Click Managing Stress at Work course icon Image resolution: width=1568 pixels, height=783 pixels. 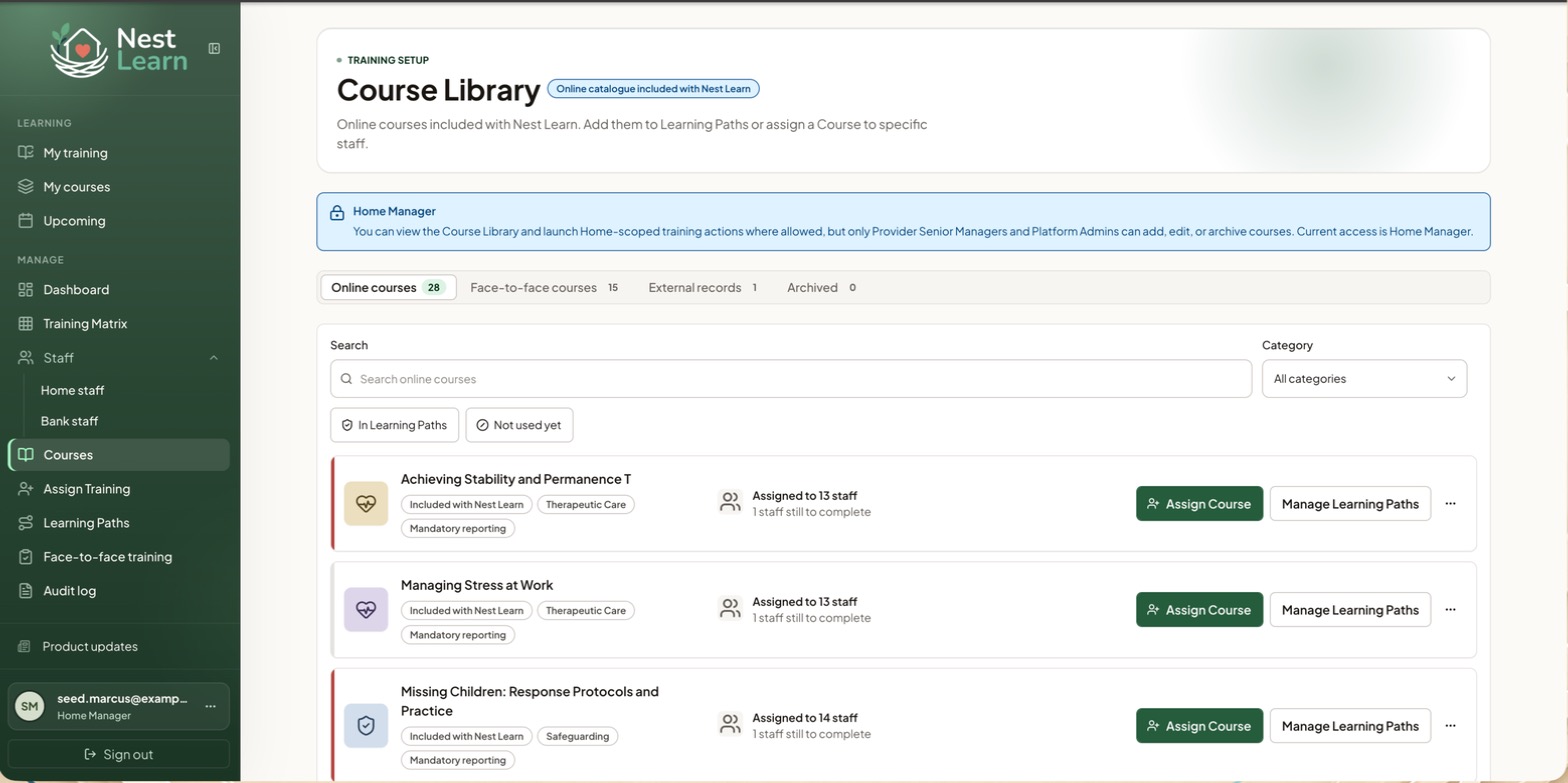coord(366,610)
